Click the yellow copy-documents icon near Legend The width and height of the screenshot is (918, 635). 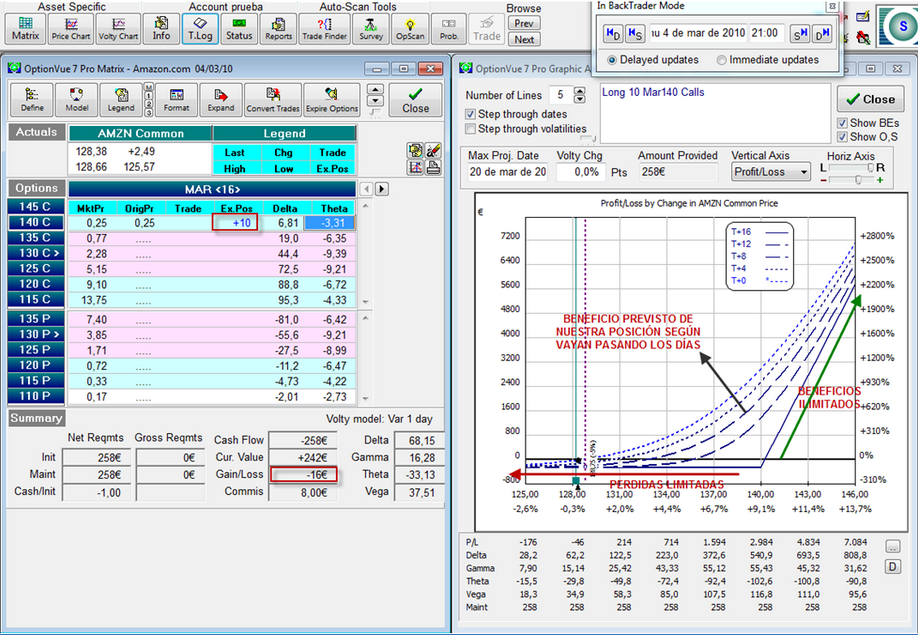coord(416,150)
